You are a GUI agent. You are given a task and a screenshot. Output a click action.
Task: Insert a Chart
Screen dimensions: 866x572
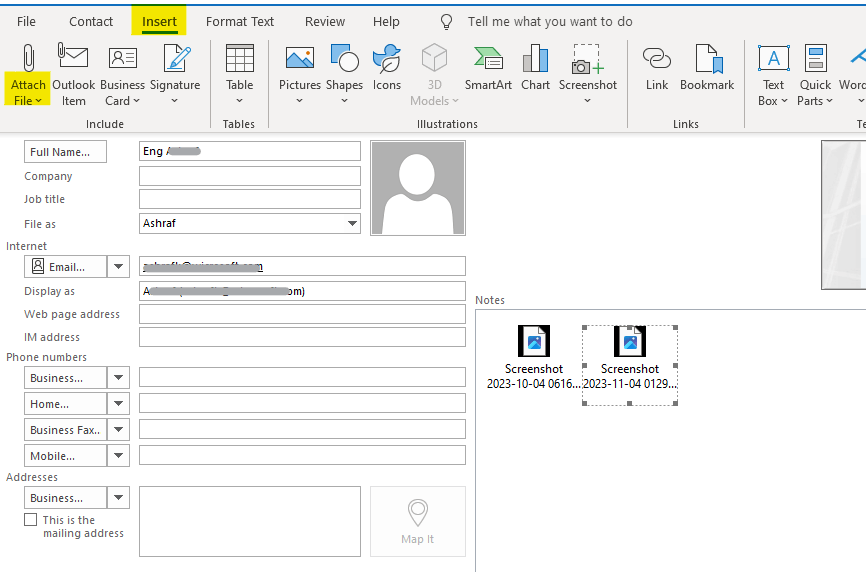click(x=535, y=69)
